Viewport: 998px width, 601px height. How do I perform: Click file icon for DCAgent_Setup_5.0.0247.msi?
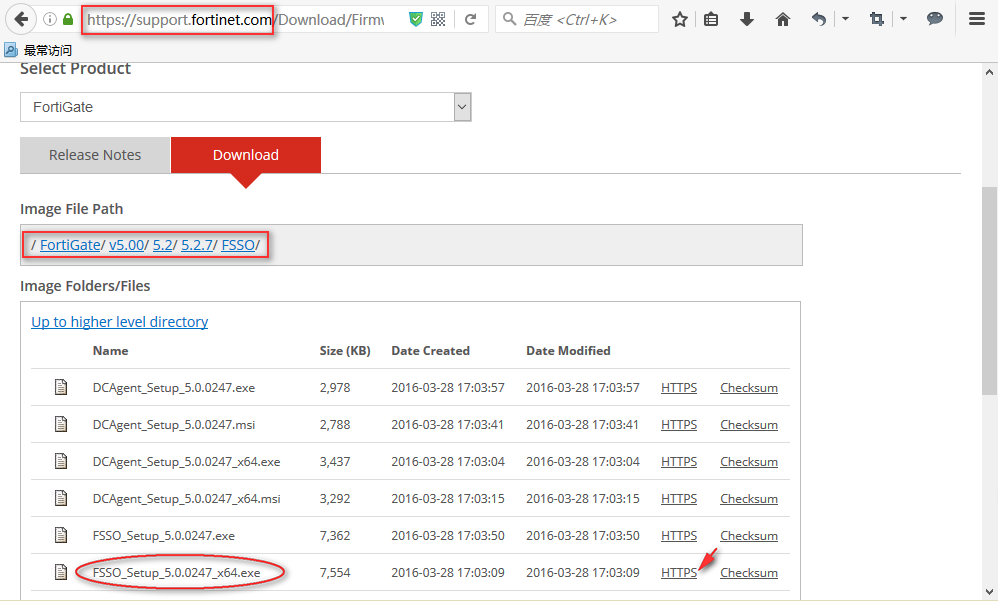[61, 424]
